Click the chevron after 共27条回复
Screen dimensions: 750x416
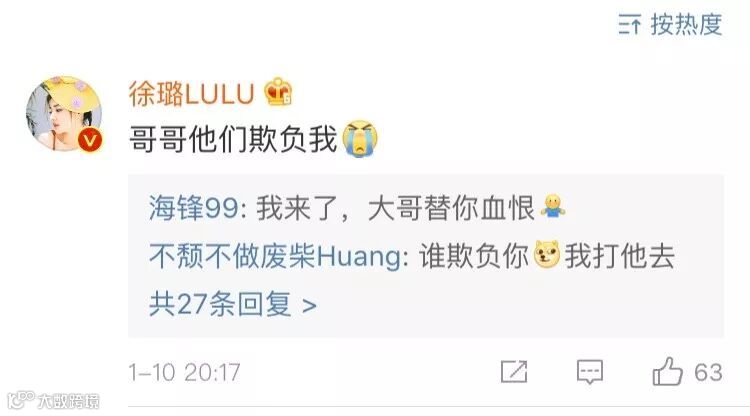[x=309, y=306]
